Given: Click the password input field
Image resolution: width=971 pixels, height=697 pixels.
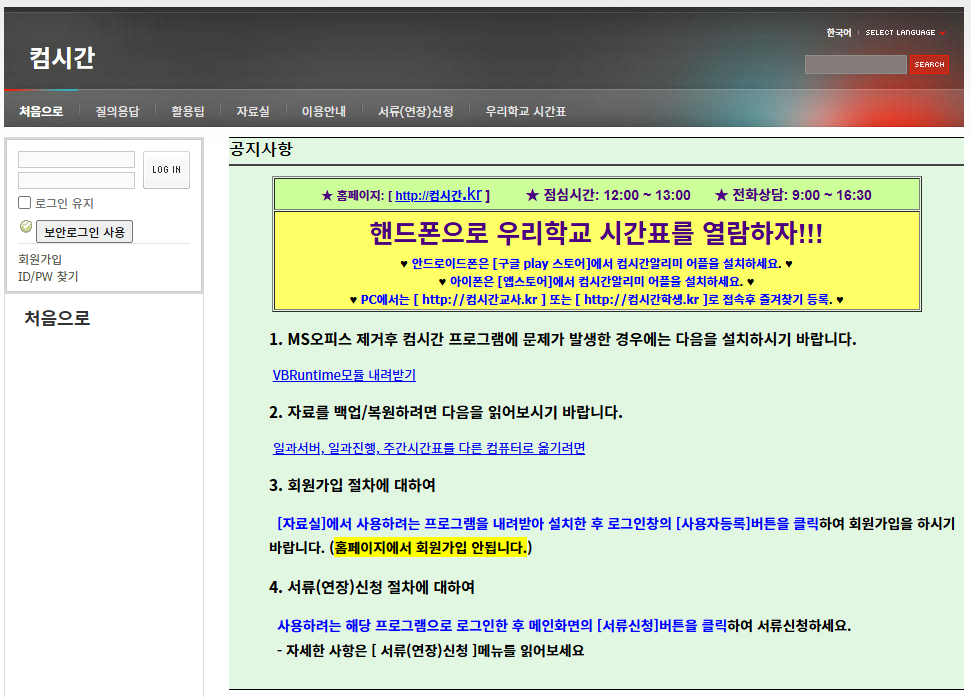Looking at the screenshot, I should [76, 180].
